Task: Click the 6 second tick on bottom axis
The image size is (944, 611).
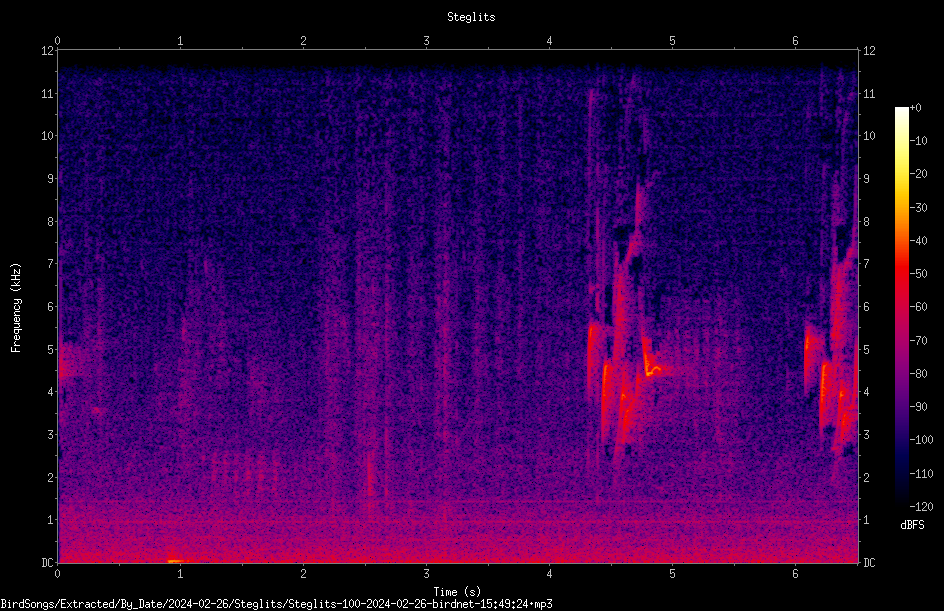Action: [x=795, y=574]
